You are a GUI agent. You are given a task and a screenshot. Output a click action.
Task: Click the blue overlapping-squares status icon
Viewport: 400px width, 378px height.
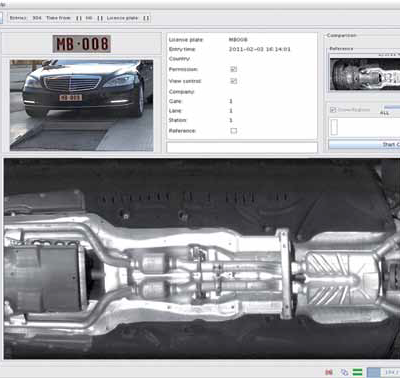pos(344,372)
